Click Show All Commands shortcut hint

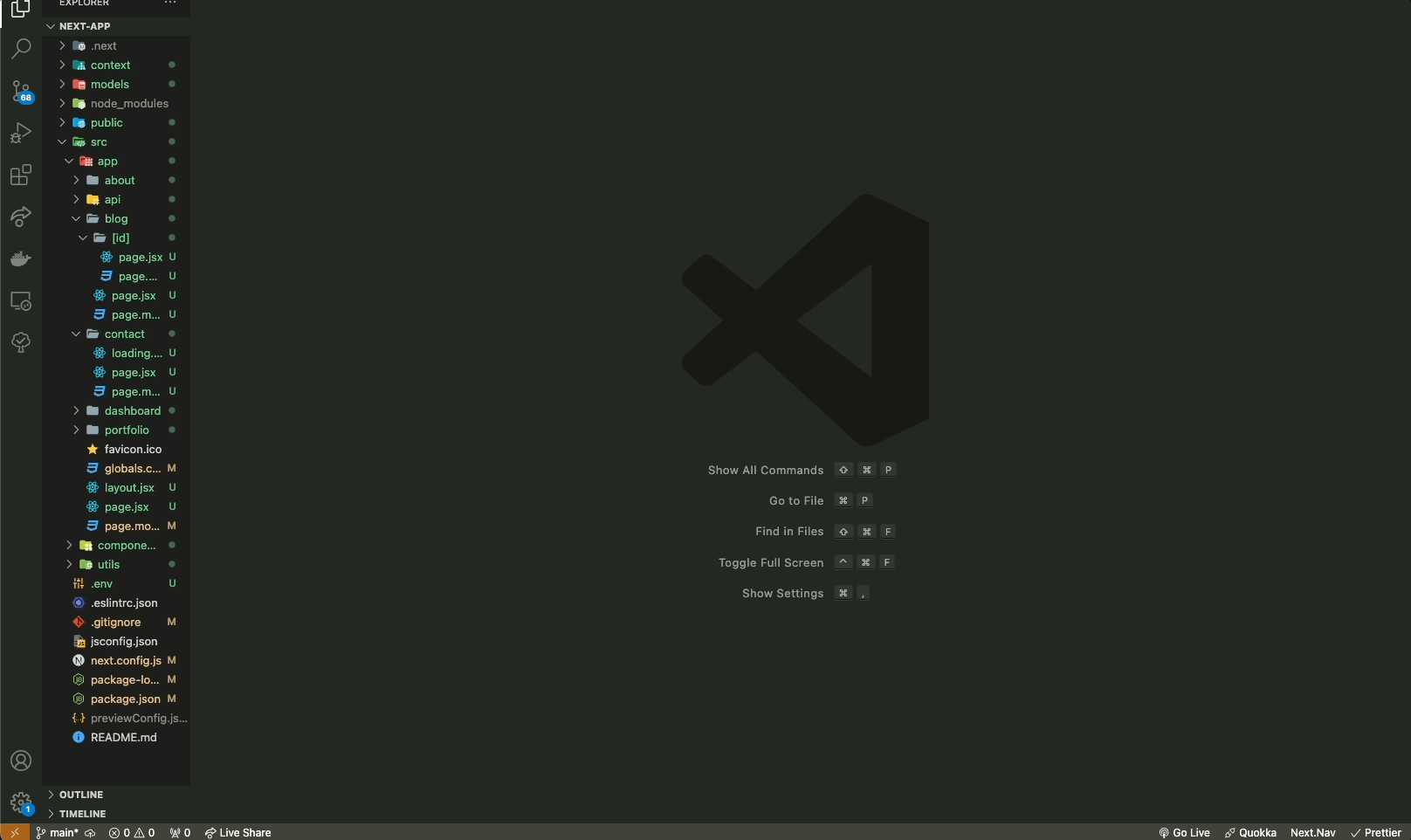tap(802, 470)
